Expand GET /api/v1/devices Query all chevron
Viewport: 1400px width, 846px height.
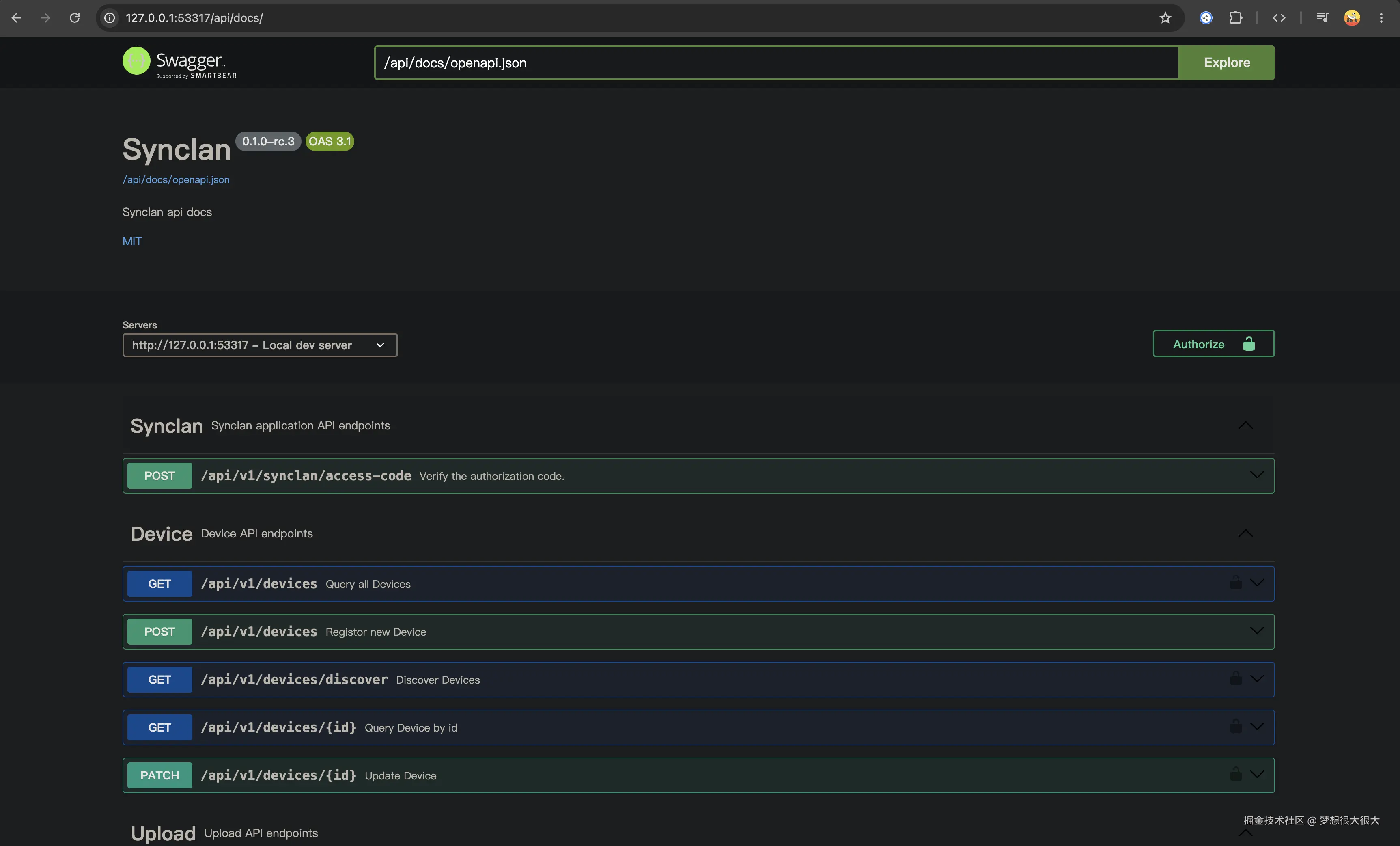(1257, 583)
